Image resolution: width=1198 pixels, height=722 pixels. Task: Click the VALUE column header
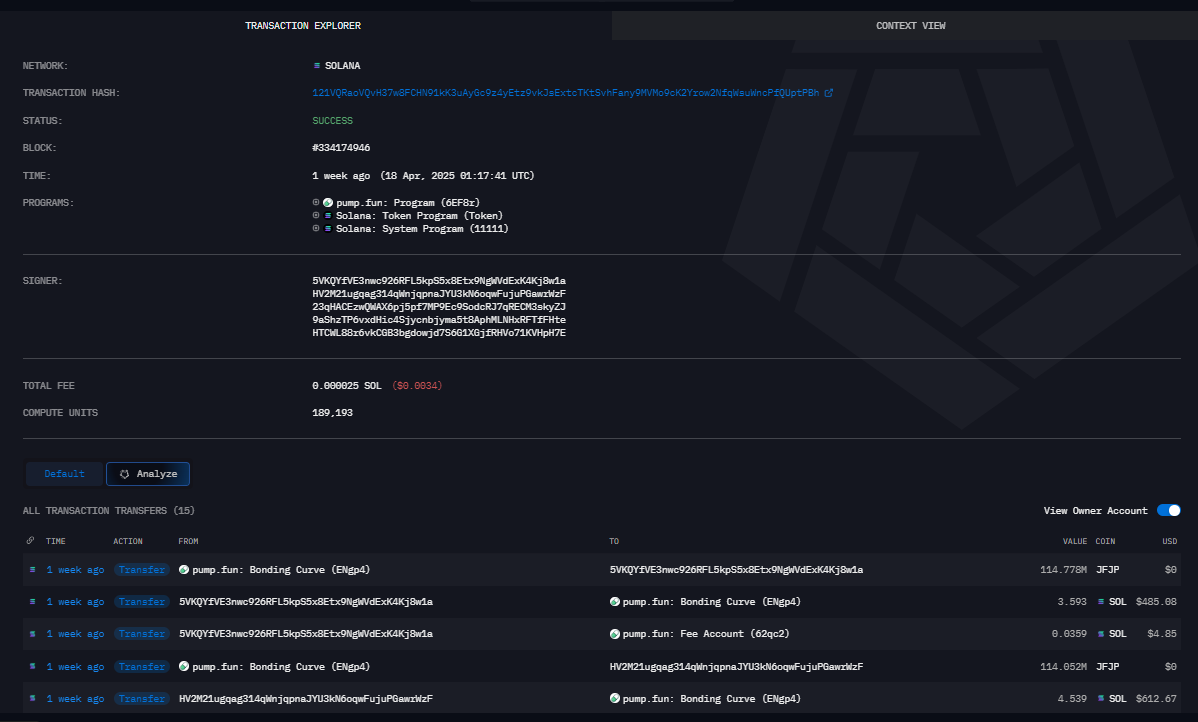coord(1074,541)
